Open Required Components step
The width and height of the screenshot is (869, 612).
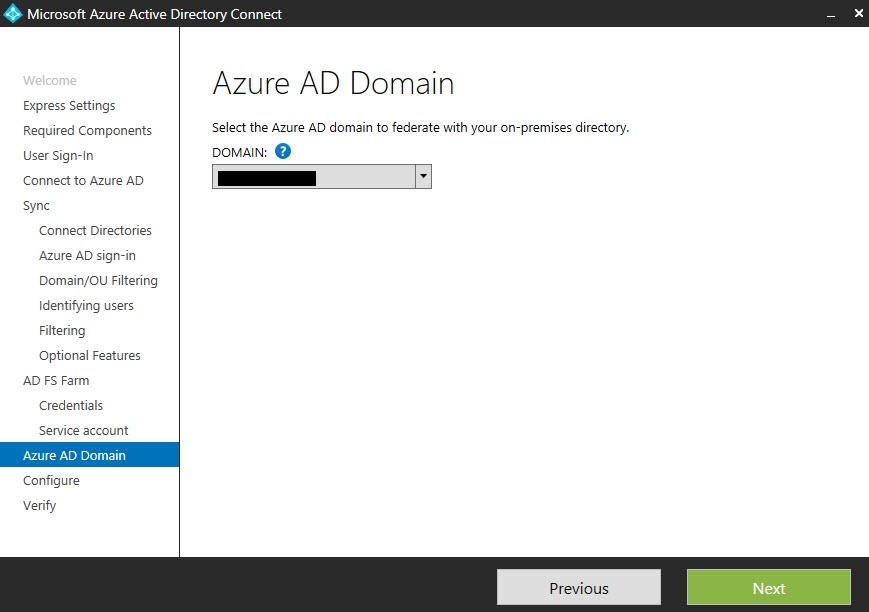point(87,131)
